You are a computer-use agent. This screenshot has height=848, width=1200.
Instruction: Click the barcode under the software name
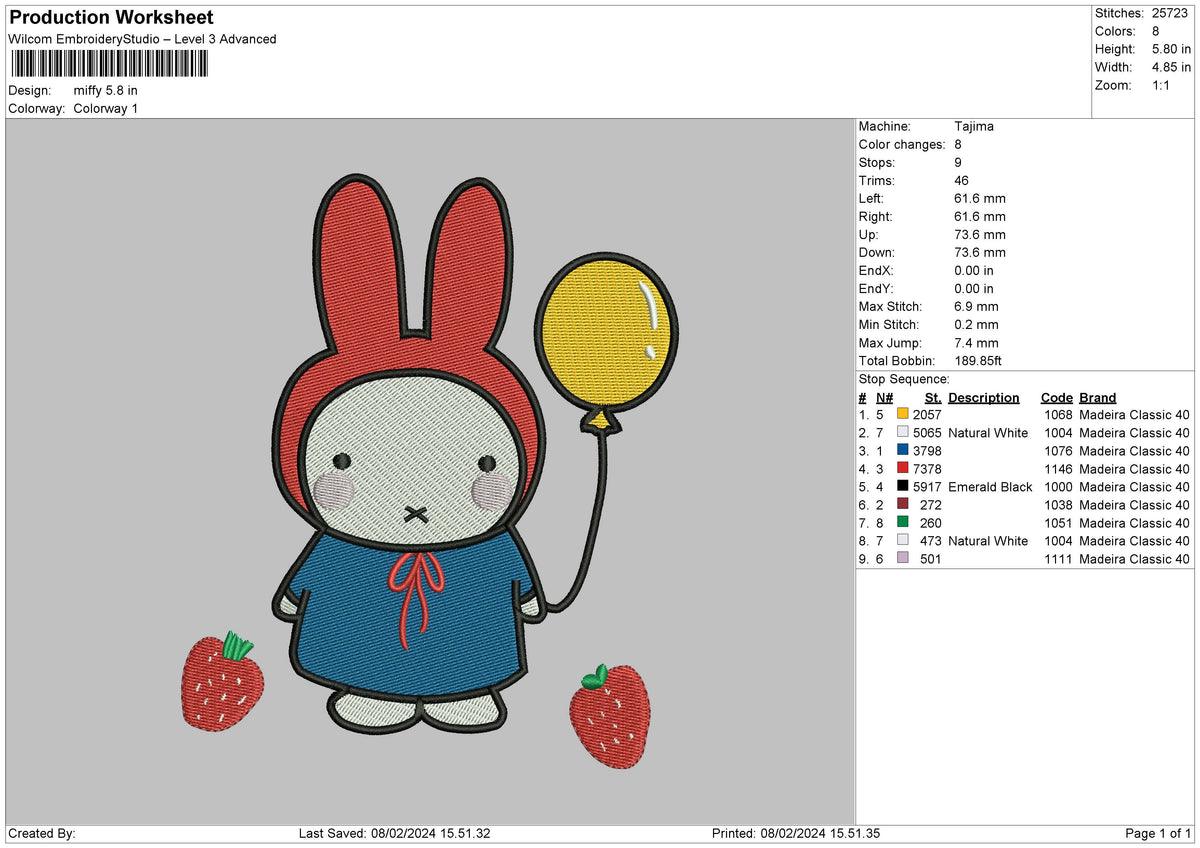(x=109, y=64)
